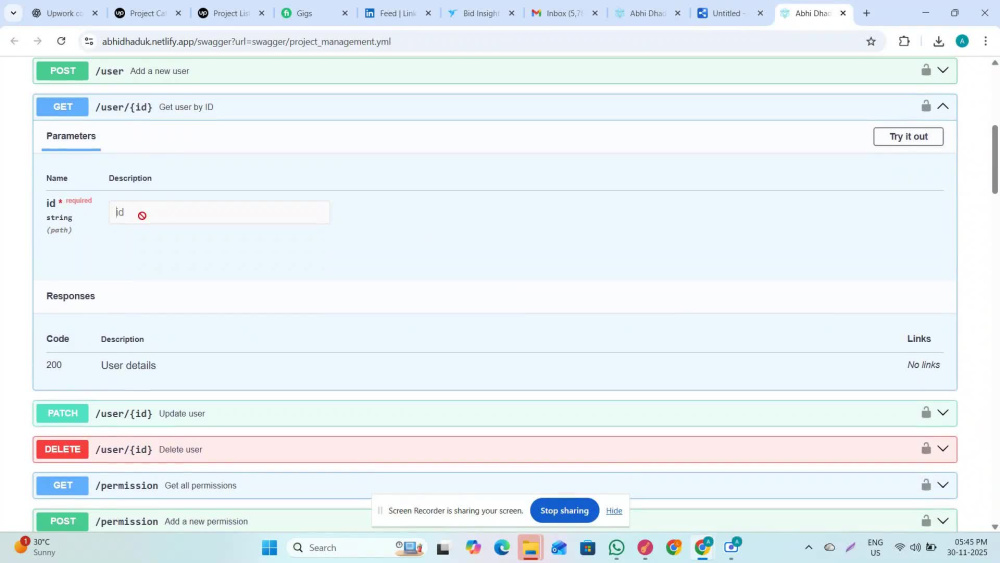The image size is (1000, 563).
Task: Select the Parameters tab
Action: coord(71,136)
